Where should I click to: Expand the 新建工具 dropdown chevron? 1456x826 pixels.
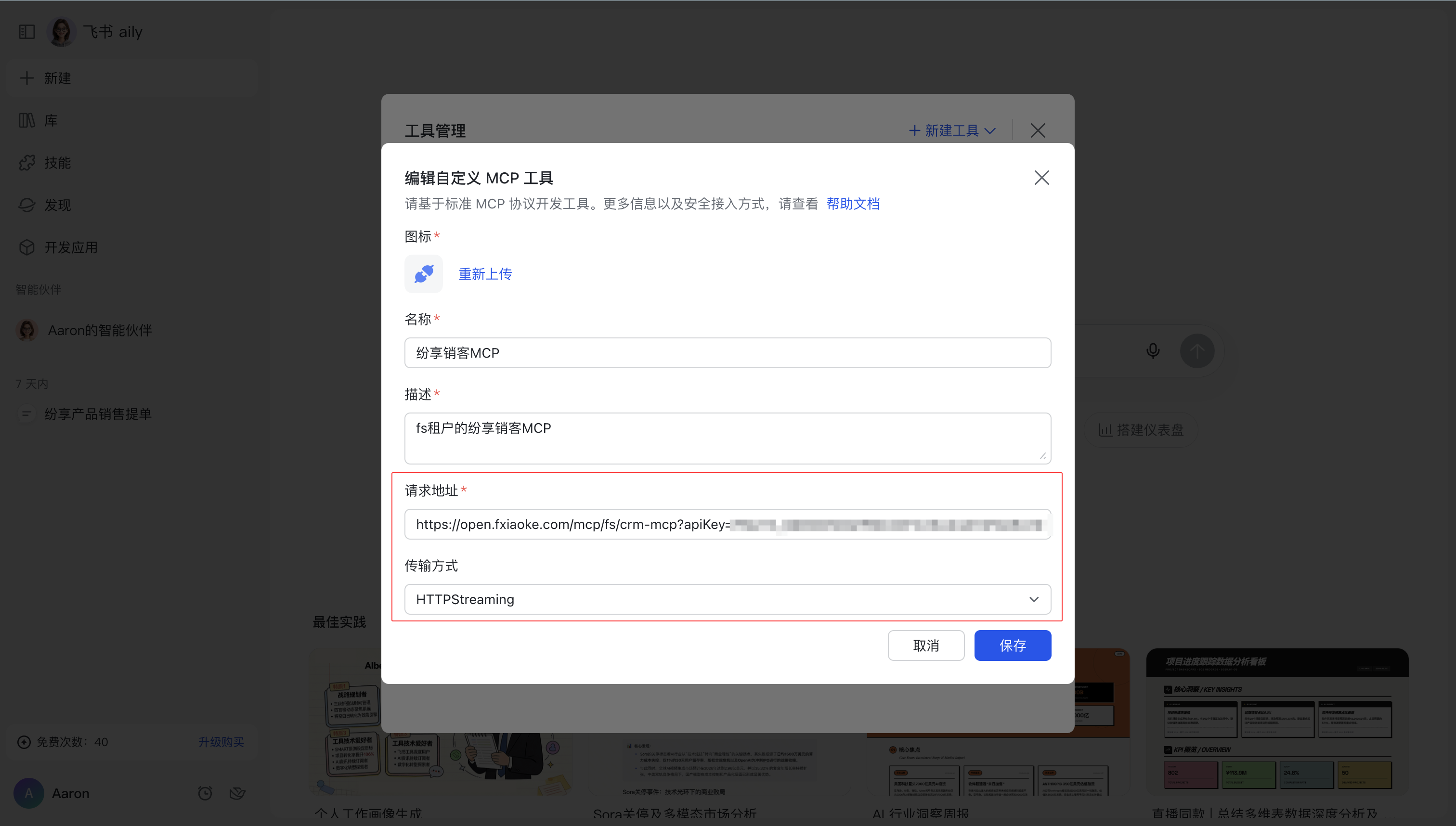tap(990, 131)
